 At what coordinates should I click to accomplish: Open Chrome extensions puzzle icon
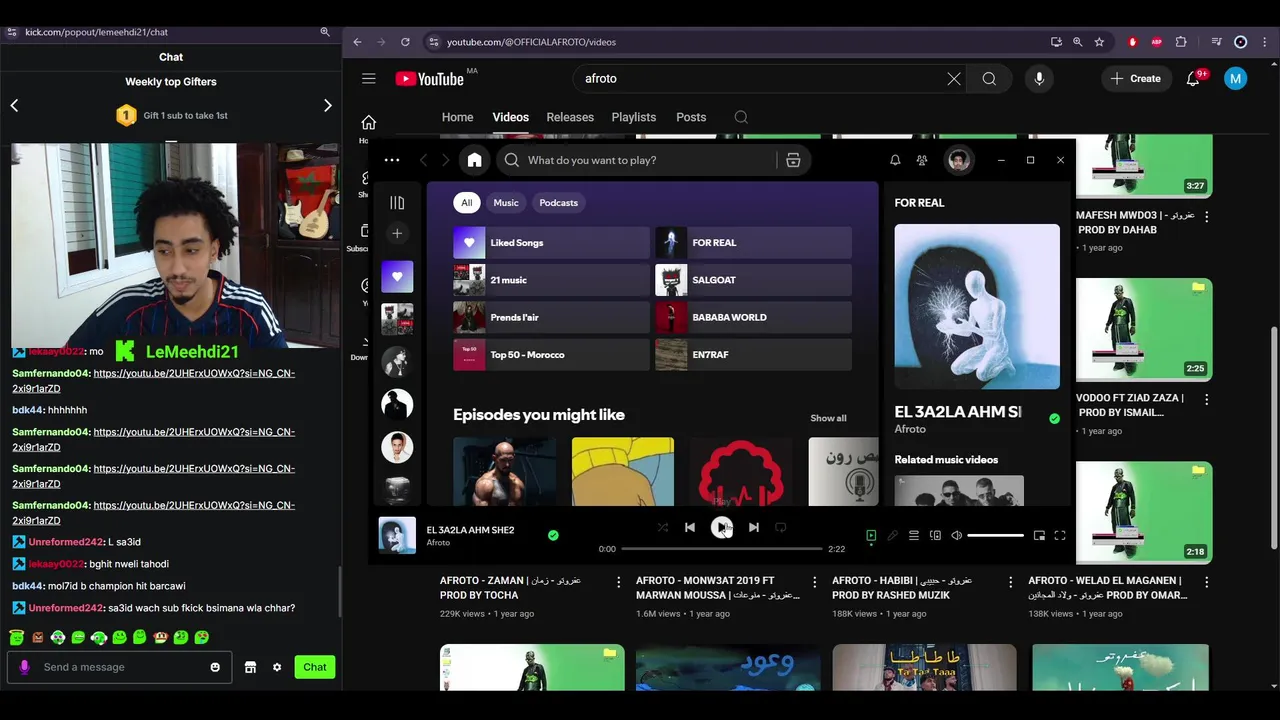pyautogui.click(x=1181, y=42)
